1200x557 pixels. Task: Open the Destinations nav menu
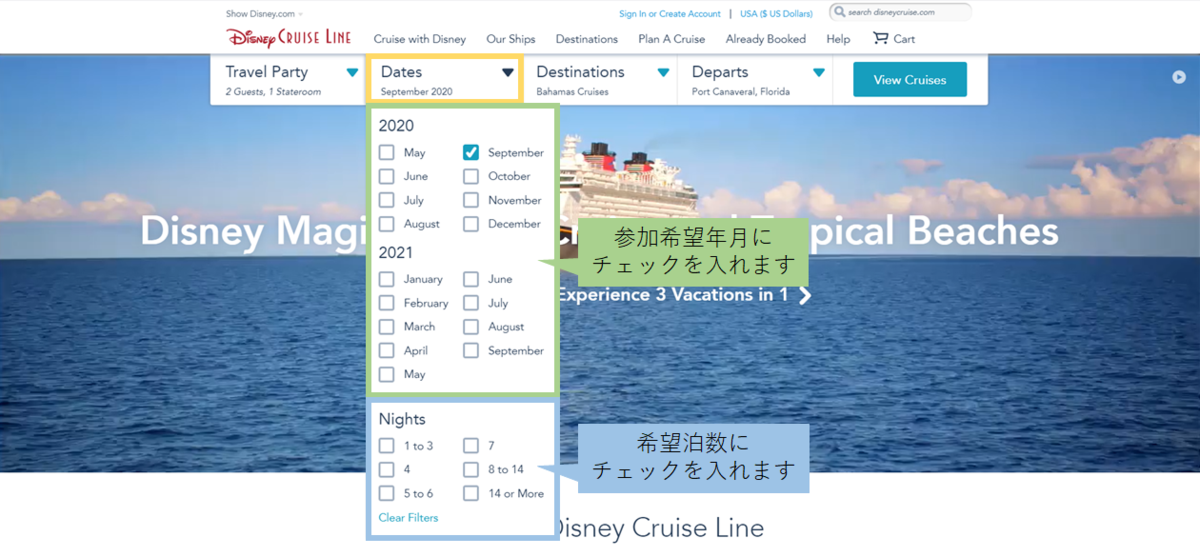tap(587, 39)
